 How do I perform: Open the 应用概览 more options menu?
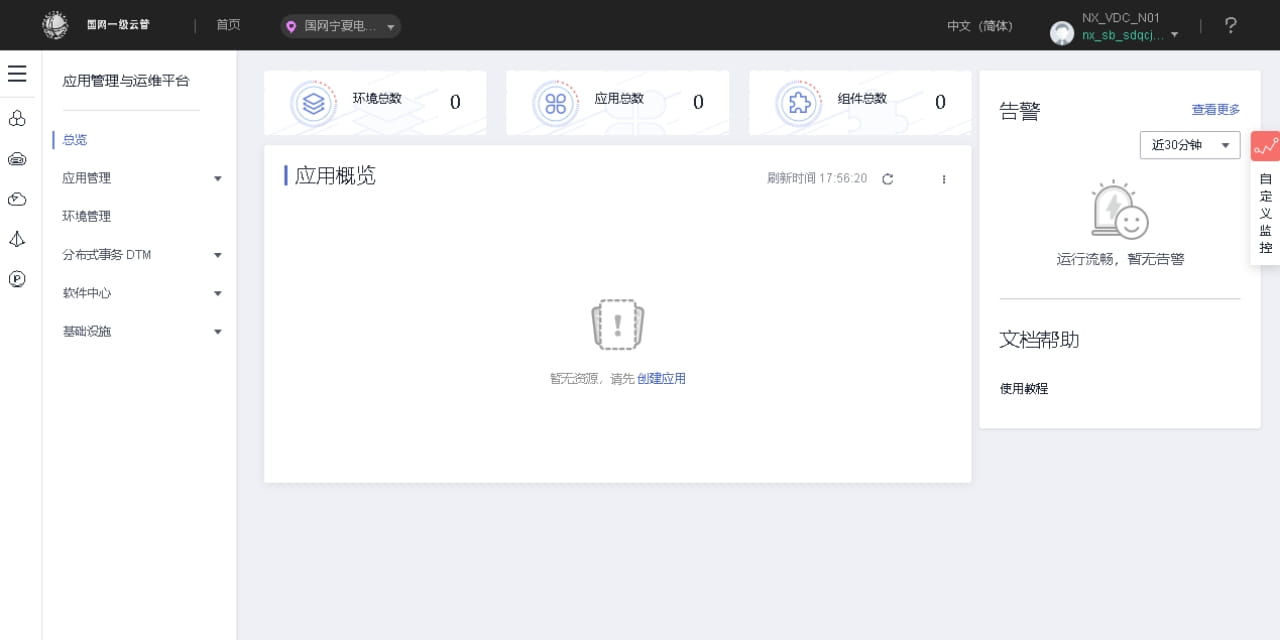coord(943,179)
